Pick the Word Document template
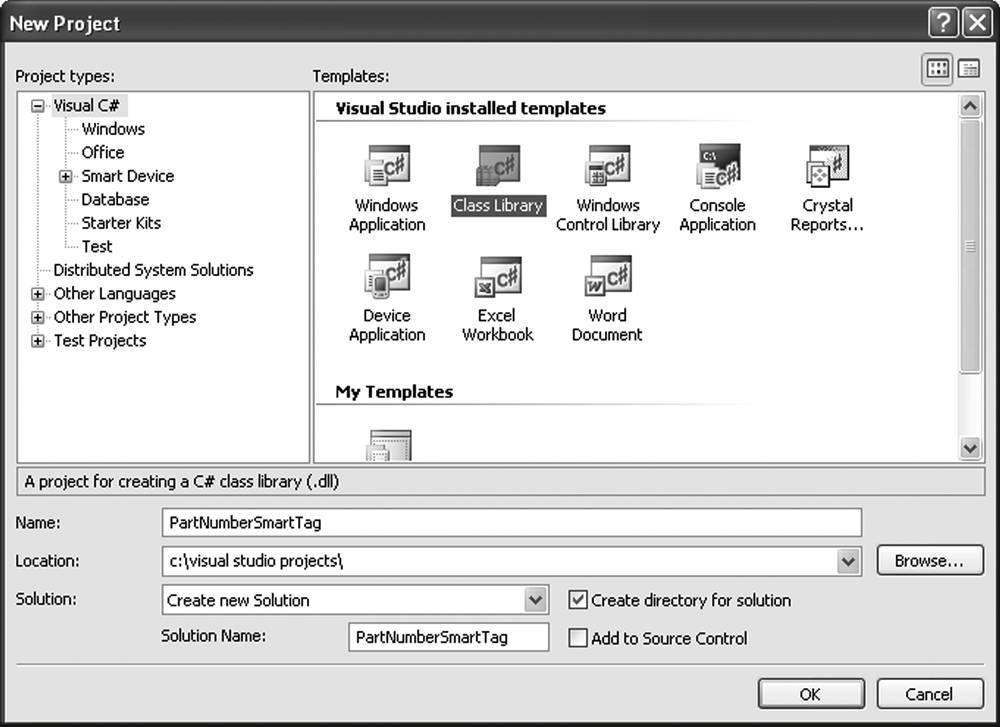 coord(608,275)
